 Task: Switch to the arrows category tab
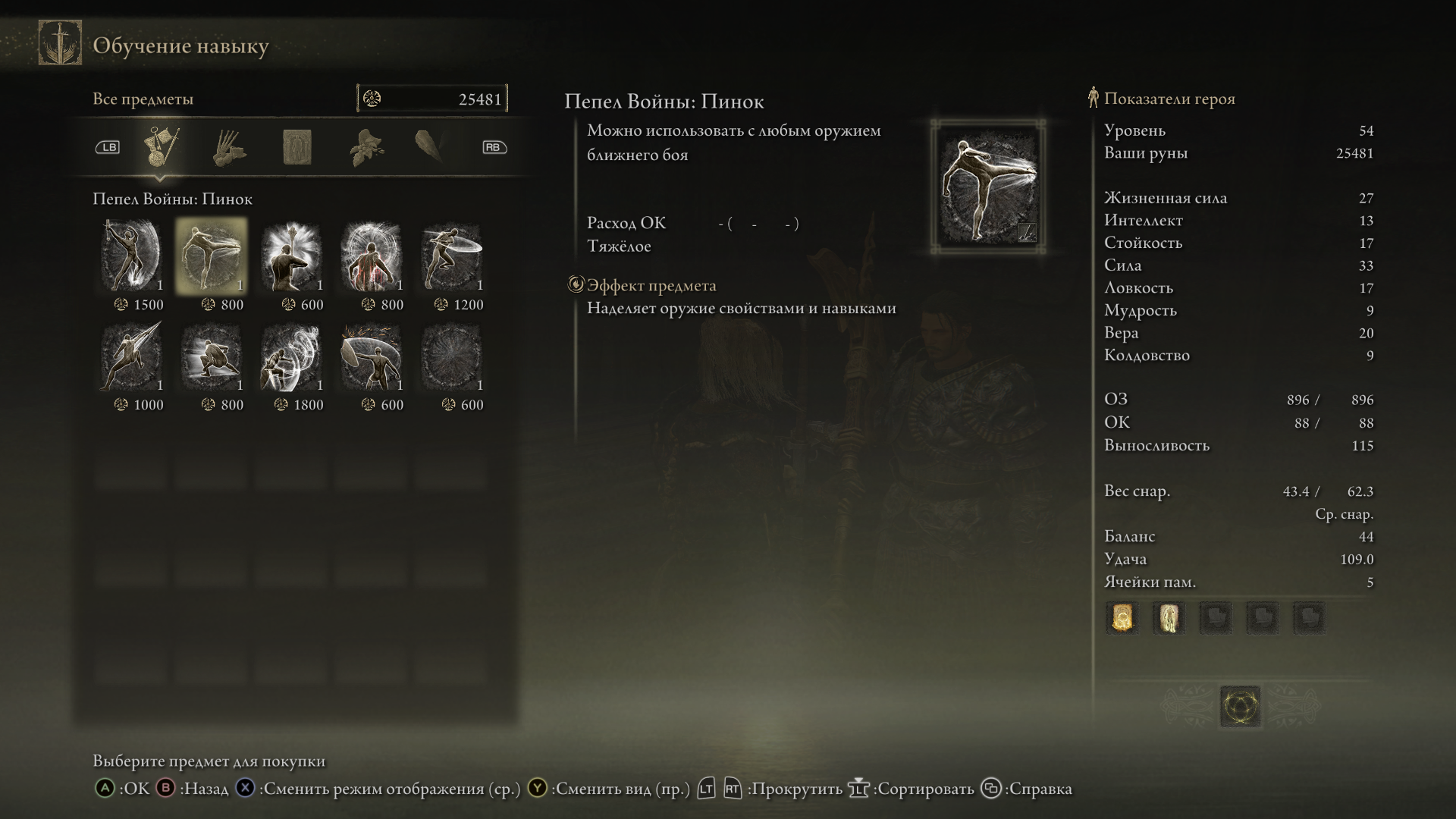(229, 147)
